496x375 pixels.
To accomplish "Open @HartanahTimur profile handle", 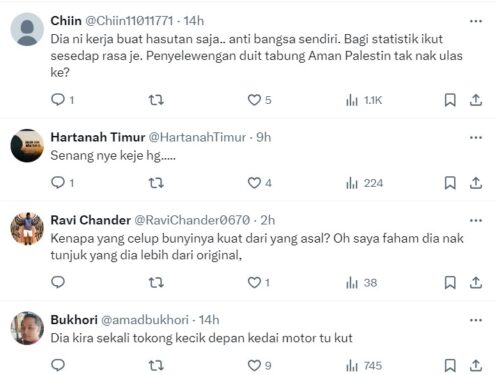I will pyautogui.click(x=197, y=137).
